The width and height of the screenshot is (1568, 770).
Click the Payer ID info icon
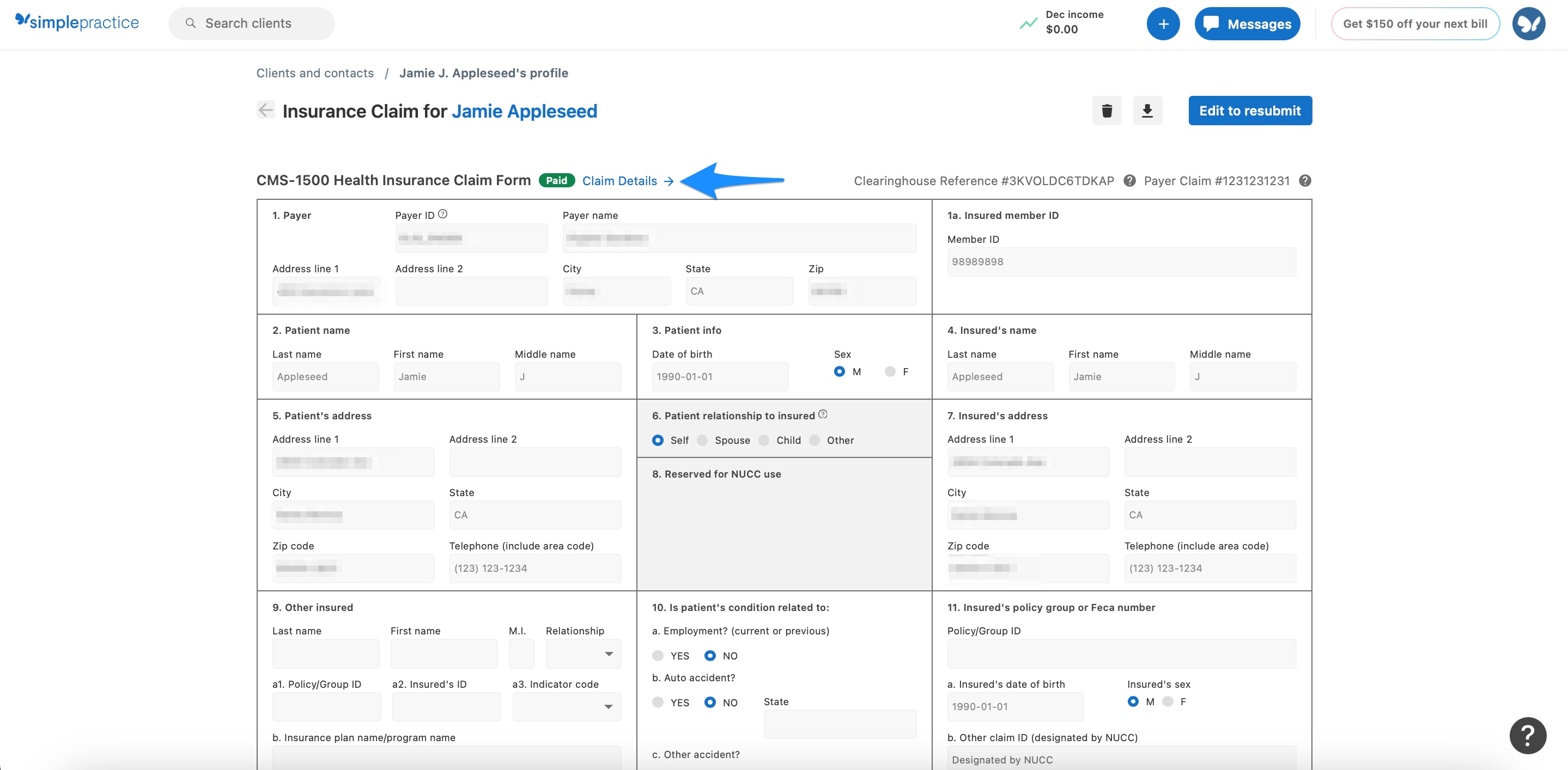443,214
